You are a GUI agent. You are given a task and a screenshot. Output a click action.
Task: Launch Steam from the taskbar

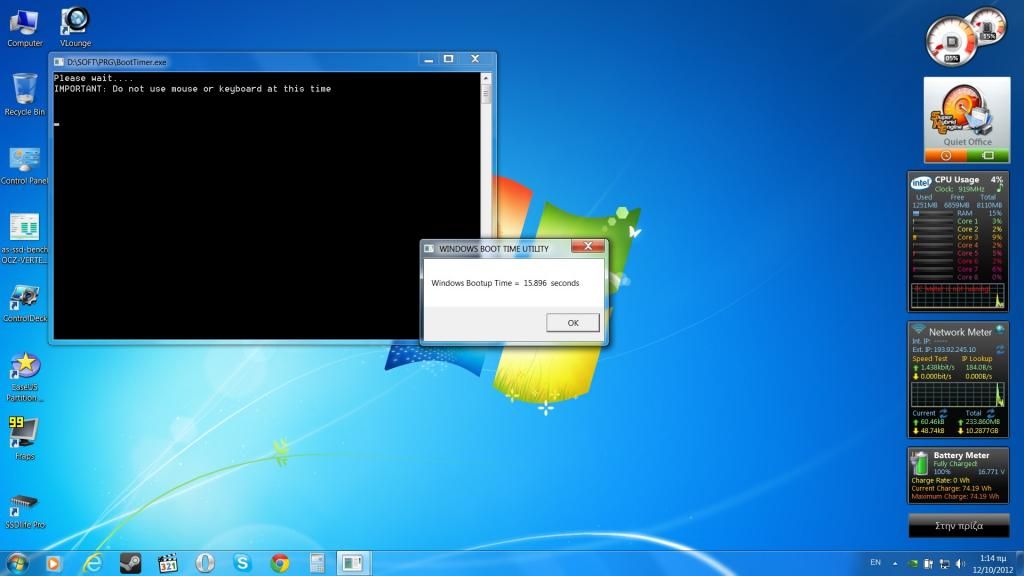pos(129,563)
